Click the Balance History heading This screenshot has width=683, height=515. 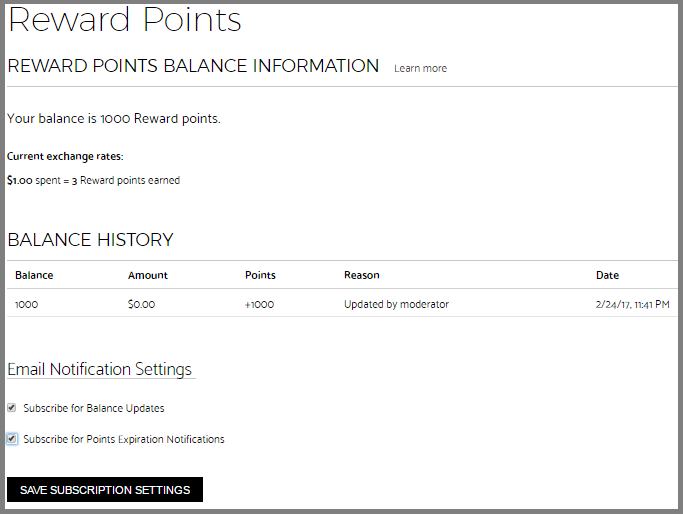coord(91,240)
